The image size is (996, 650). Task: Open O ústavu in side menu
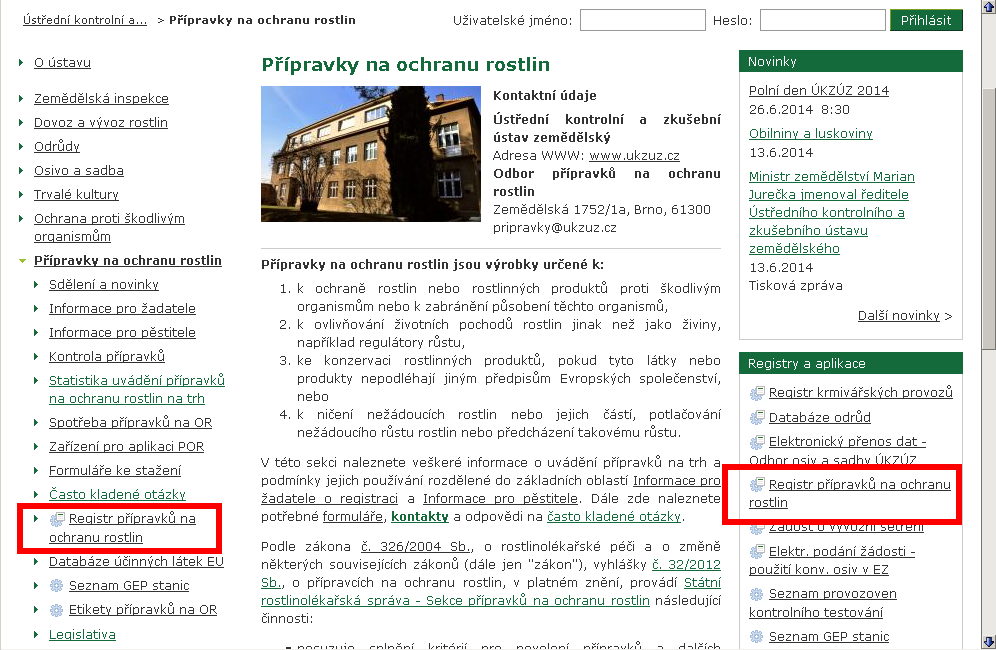(62, 62)
